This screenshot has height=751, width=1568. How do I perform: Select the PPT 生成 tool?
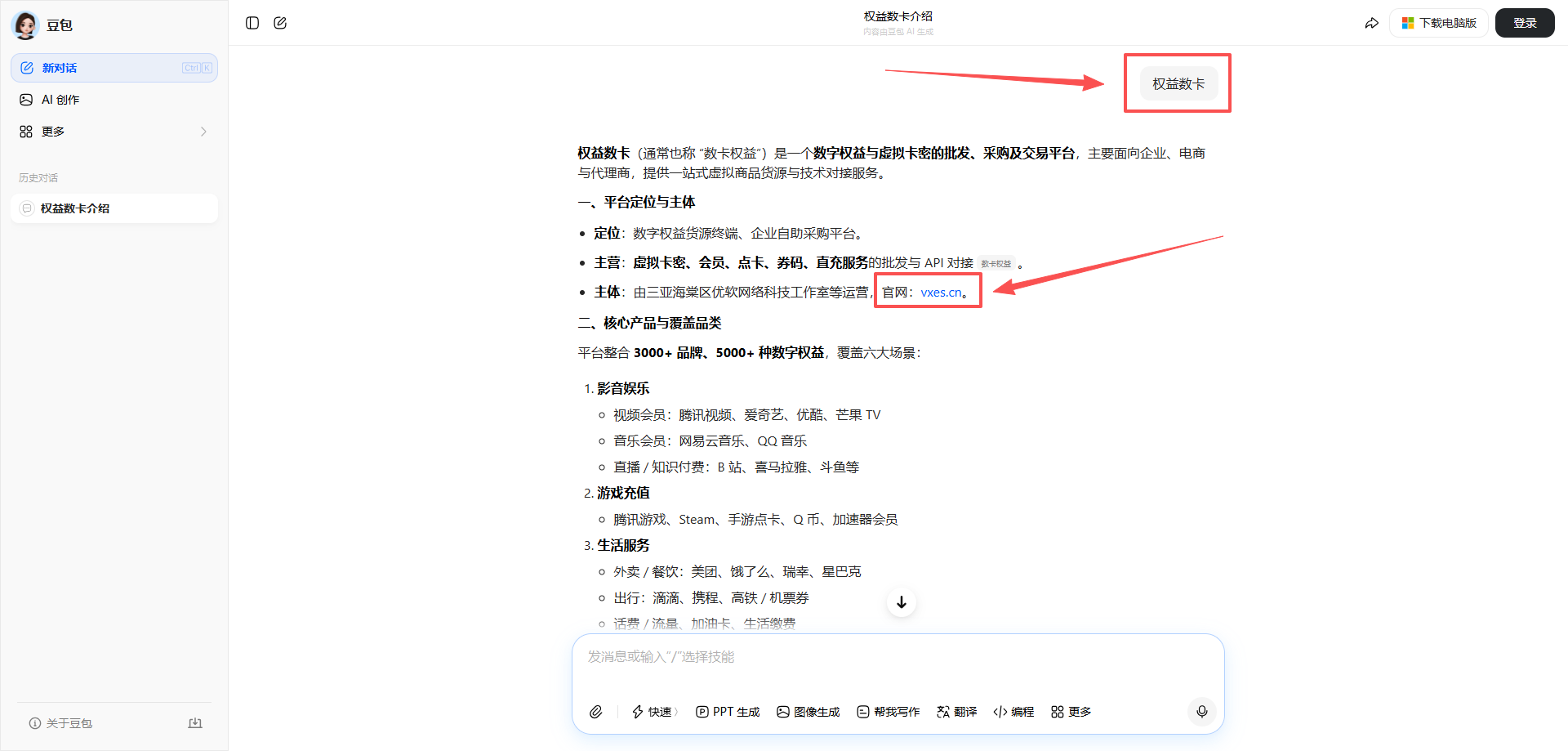click(x=727, y=712)
